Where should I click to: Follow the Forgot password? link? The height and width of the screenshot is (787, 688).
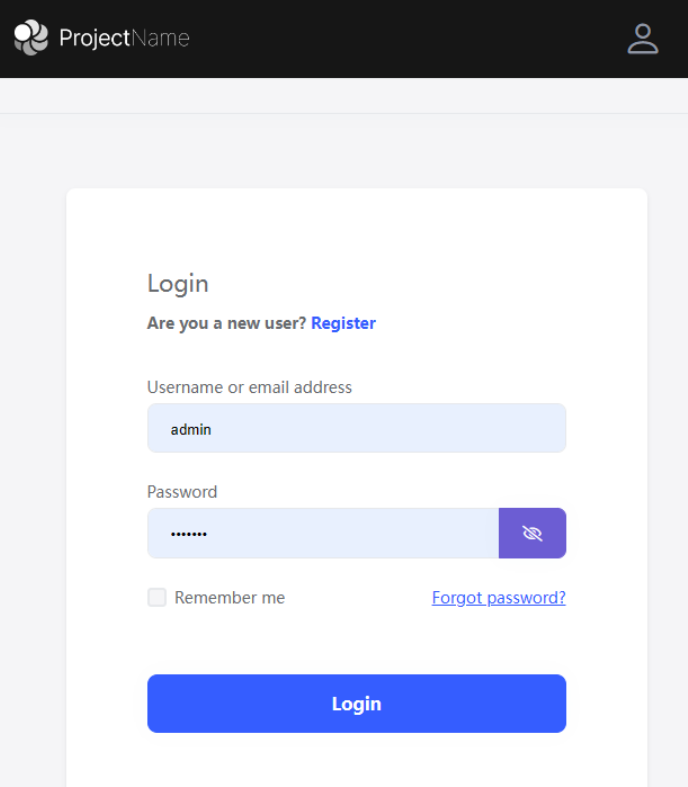click(499, 597)
